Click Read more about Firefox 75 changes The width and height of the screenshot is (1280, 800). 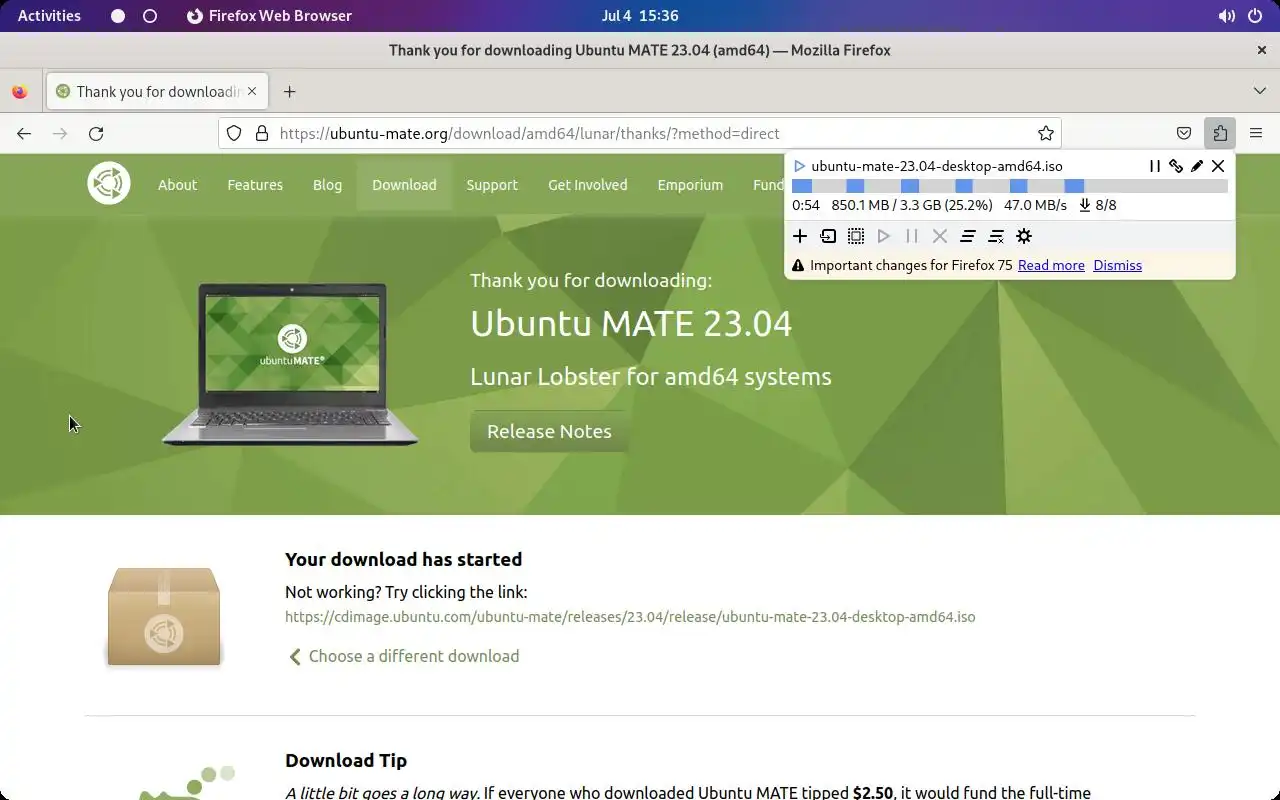1051,265
